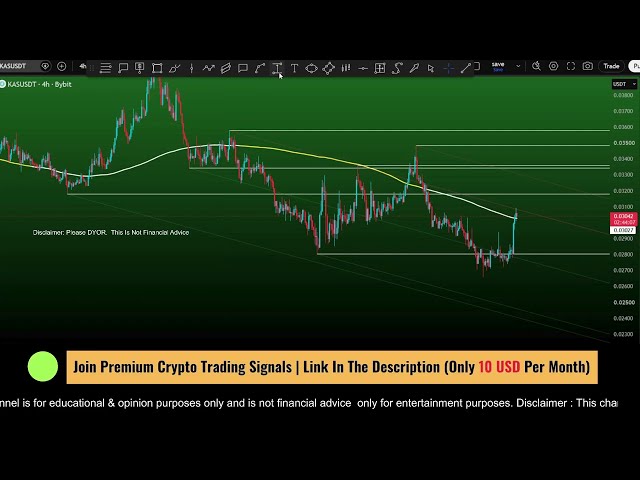
Task: Select the arrow cursor pointer tool
Action: (431, 68)
